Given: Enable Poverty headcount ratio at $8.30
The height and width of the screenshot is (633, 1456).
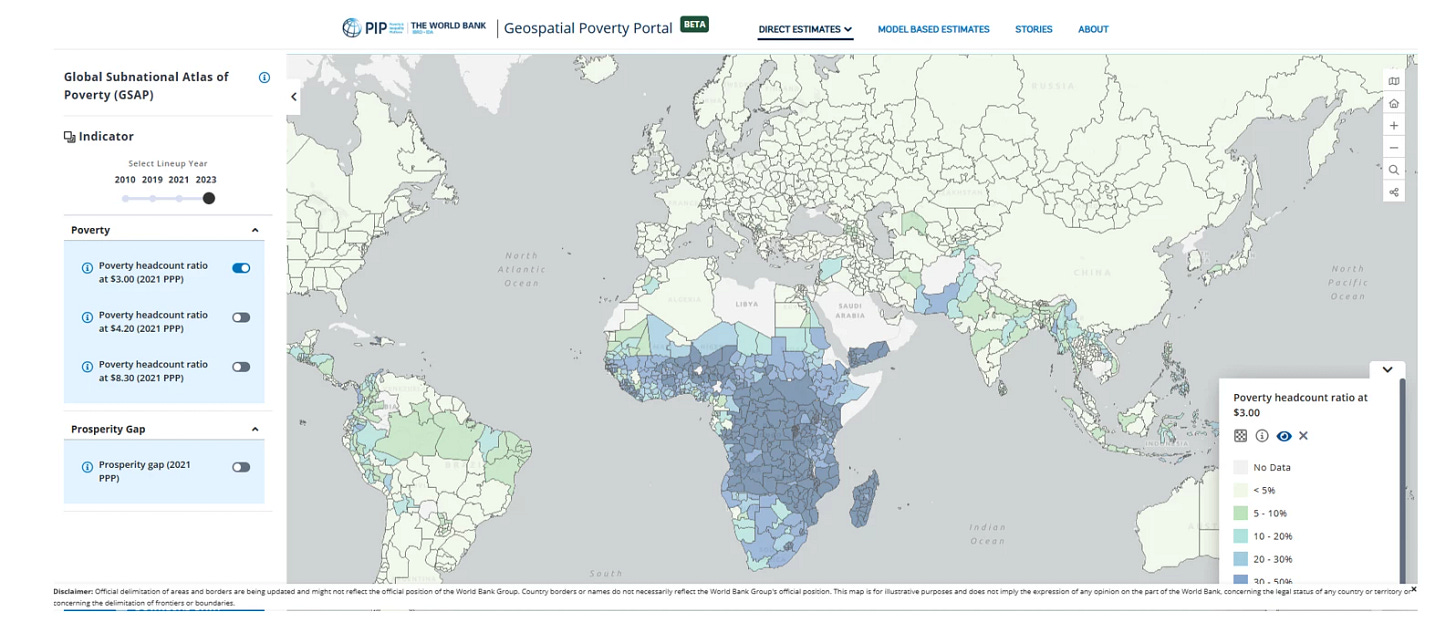Looking at the screenshot, I should (x=241, y=367).
